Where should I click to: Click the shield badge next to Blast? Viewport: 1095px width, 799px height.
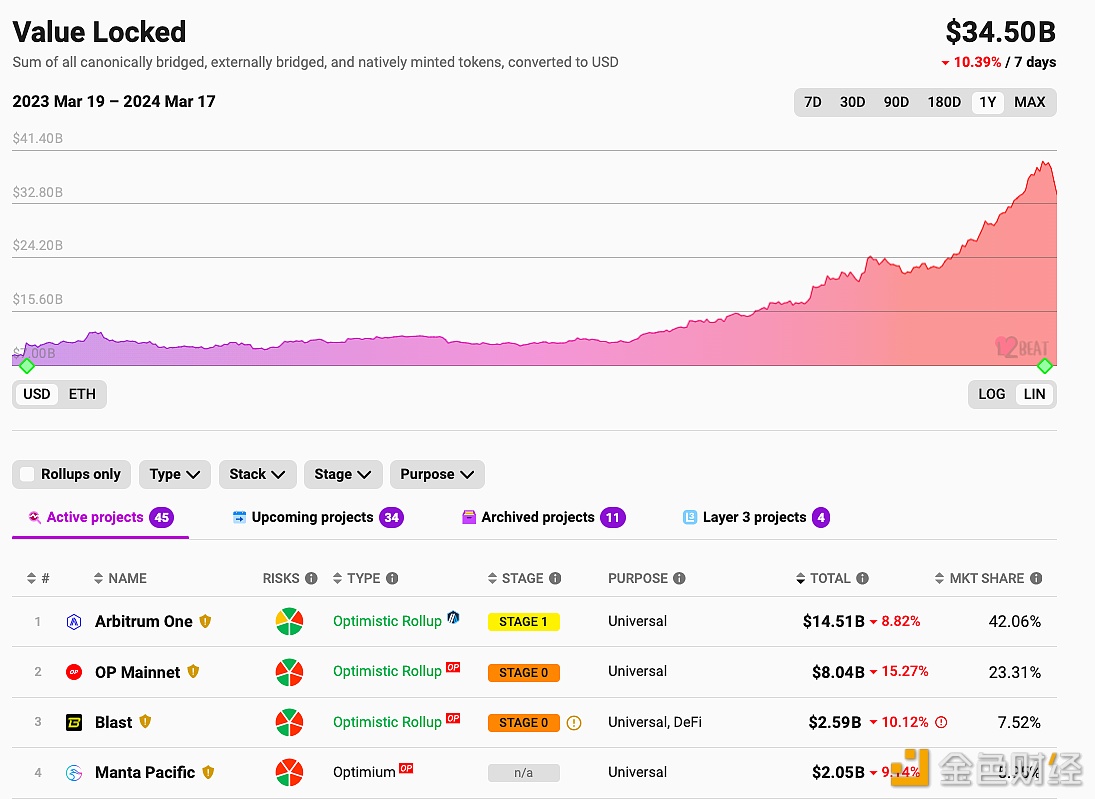pyautogui.click(x=145, y=721)
